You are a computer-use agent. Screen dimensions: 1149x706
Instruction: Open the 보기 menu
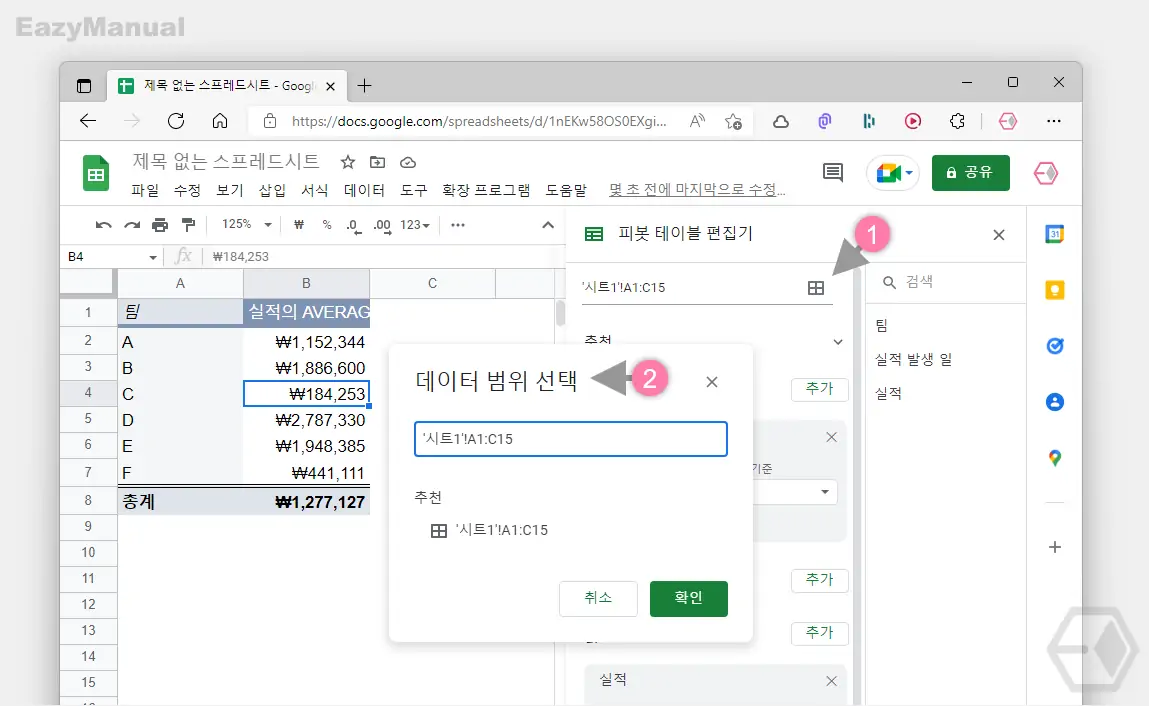pos(229,191)
